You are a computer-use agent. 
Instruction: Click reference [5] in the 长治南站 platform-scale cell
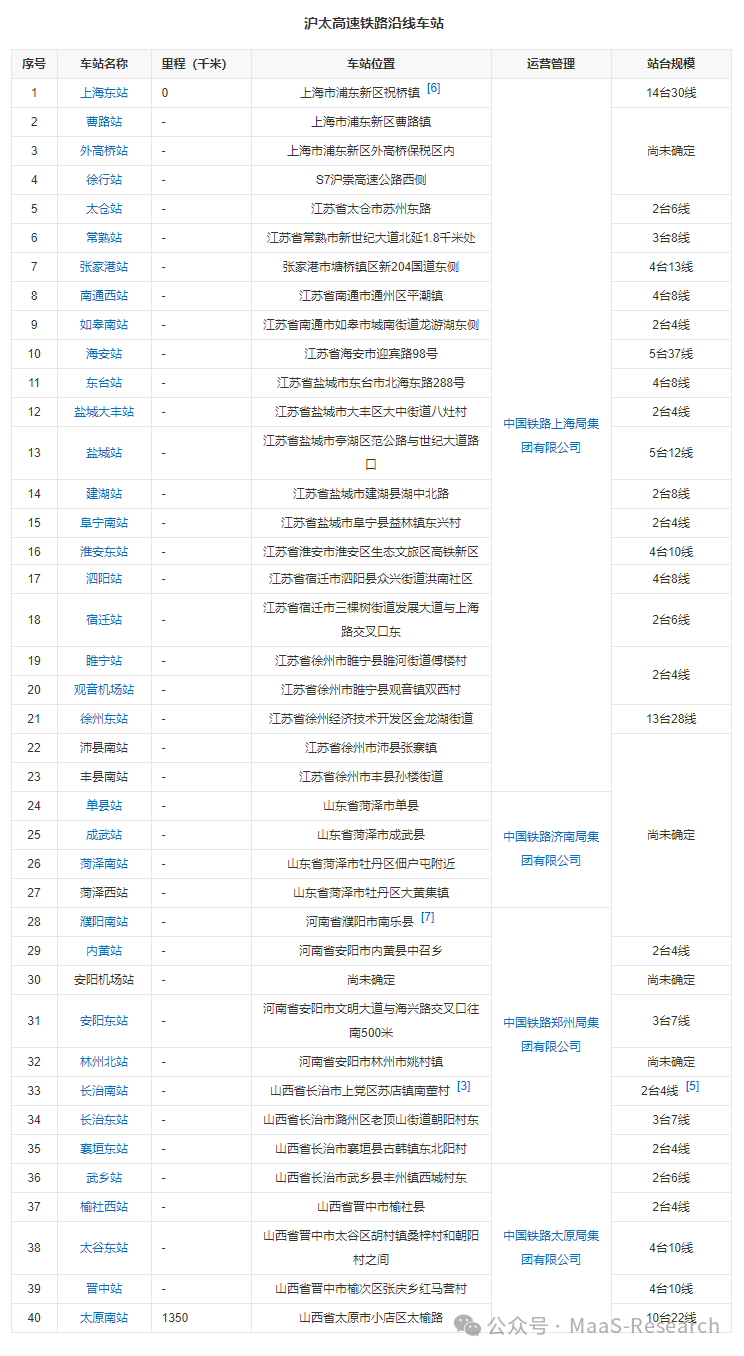[x=692, y=1086]
